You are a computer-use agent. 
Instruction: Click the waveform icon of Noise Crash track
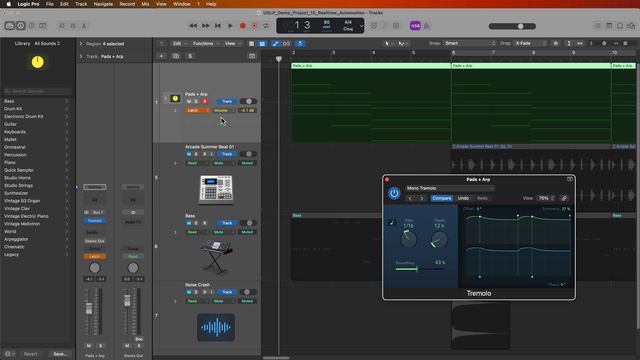tap(216, 327)
